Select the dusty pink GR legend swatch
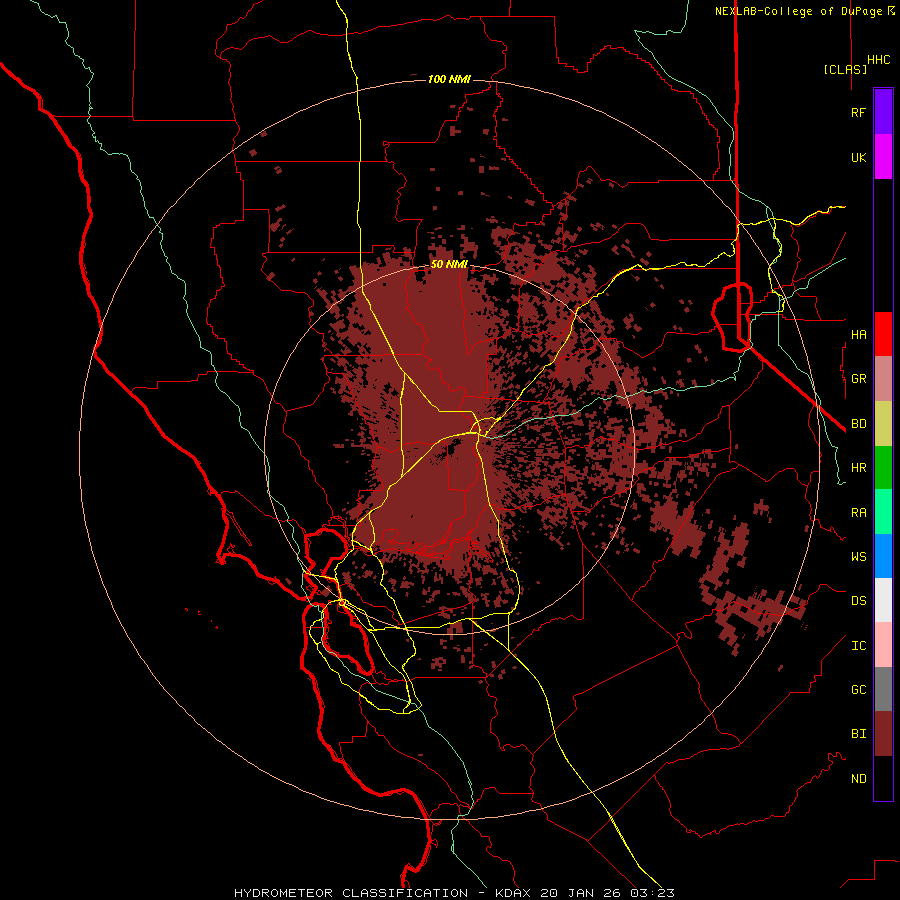 (x=883, y=379)
